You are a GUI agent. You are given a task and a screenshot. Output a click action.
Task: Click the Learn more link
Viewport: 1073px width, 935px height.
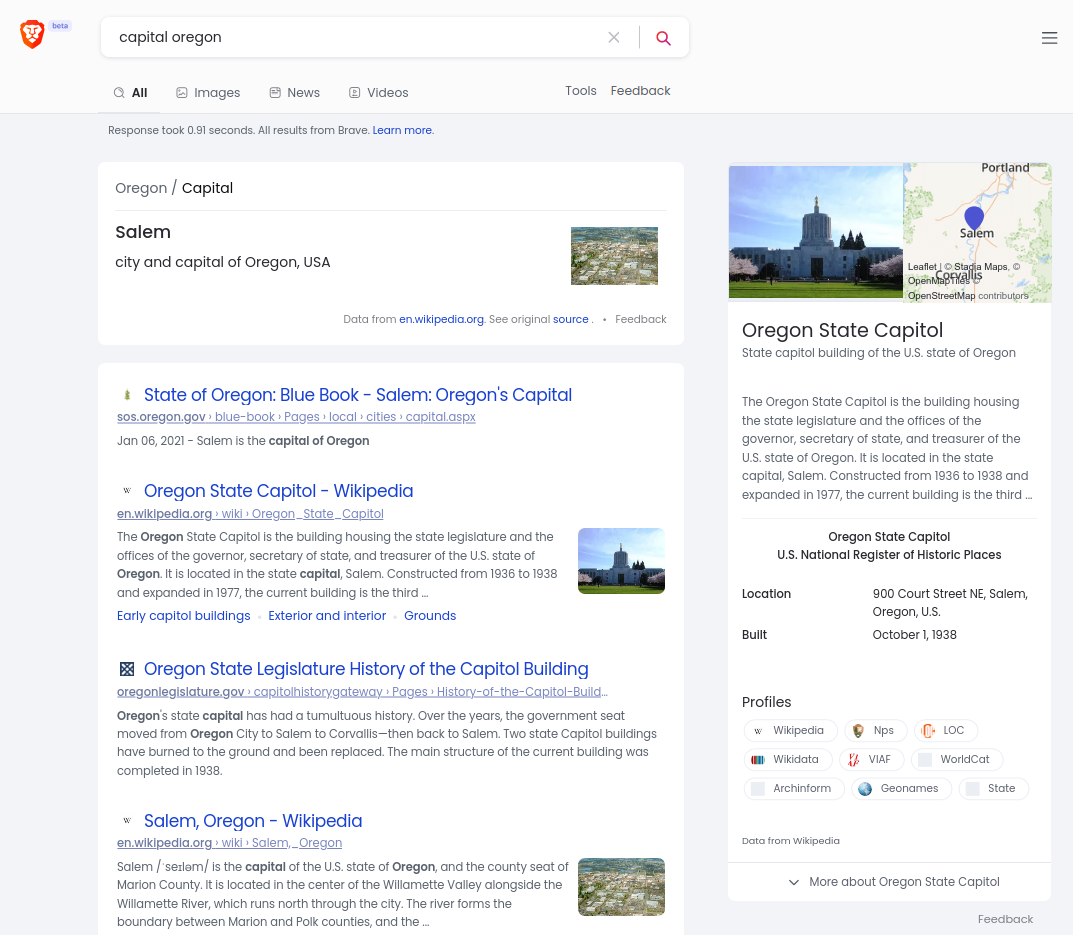[402, 130]
